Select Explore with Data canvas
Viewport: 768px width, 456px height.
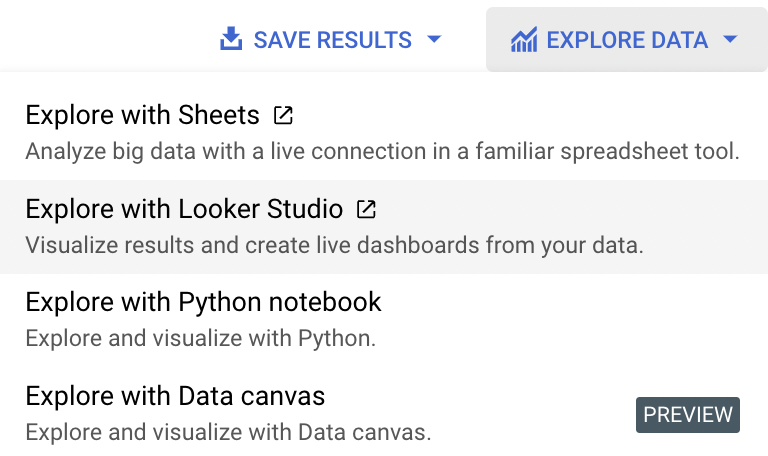[x=175, y=396]
